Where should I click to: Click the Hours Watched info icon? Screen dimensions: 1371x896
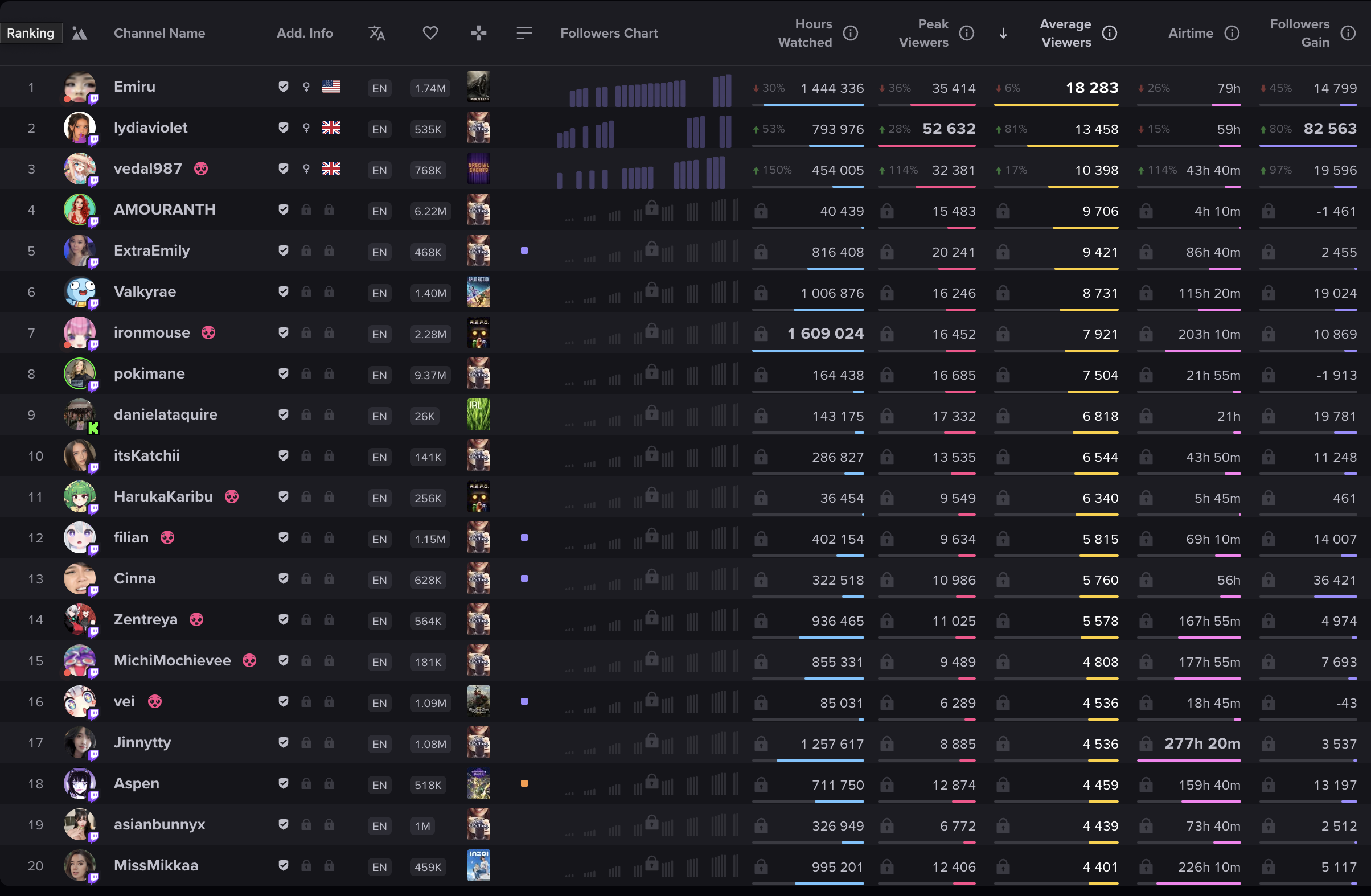coord(850,34)
